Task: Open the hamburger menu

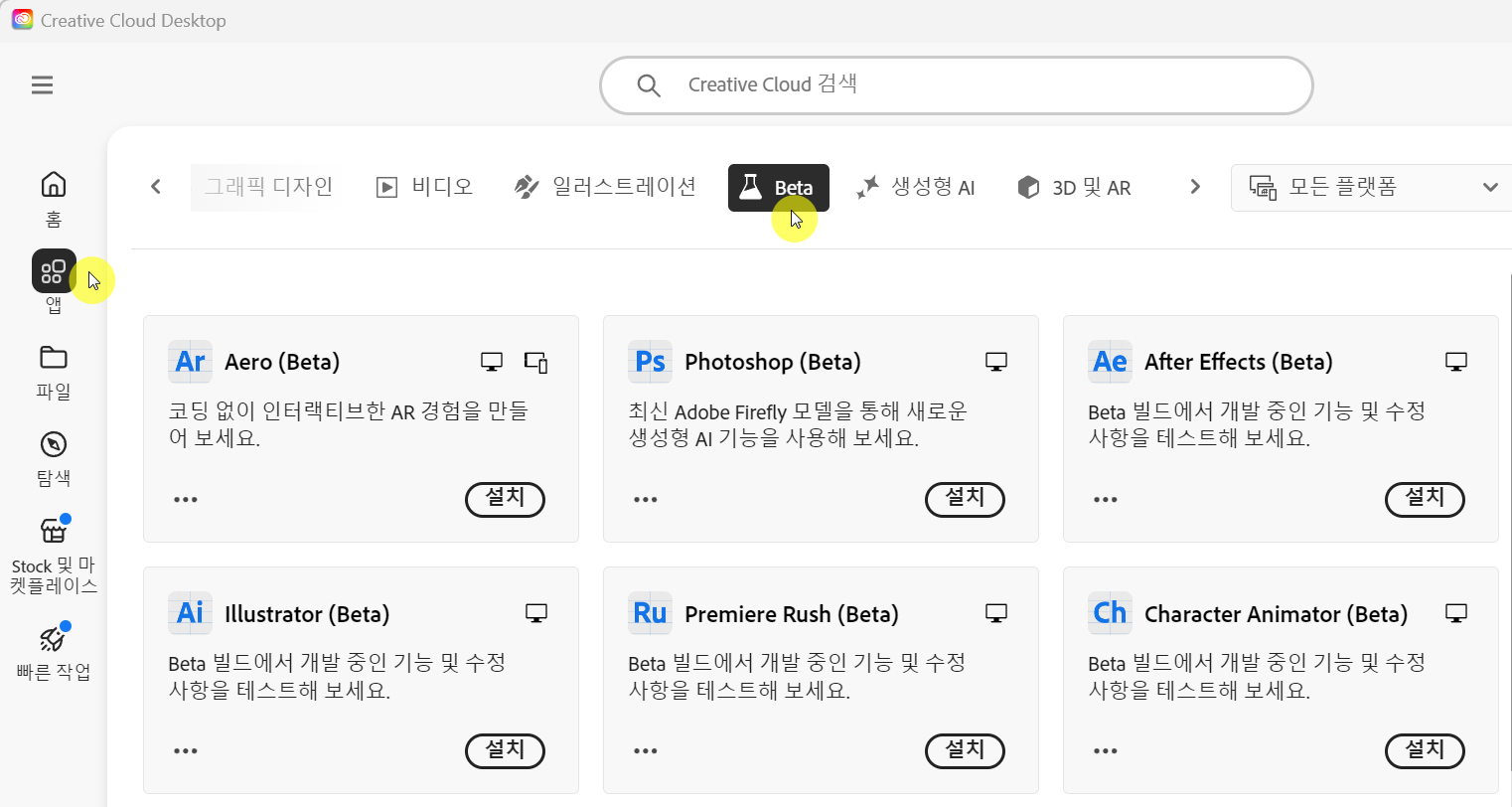Action: click(42, 85)
